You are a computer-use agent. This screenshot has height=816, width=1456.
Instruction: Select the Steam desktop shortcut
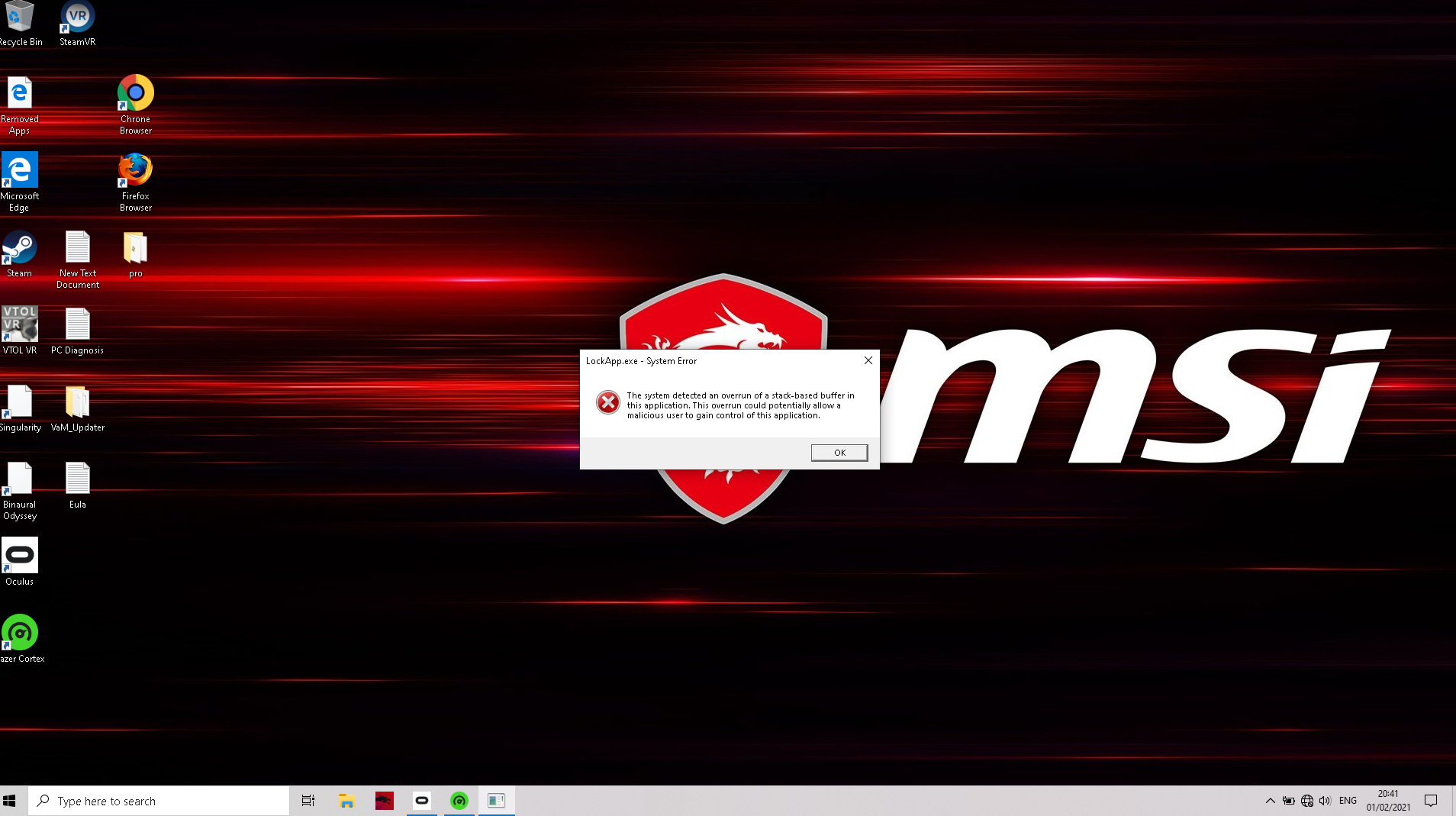coord(20,254)
